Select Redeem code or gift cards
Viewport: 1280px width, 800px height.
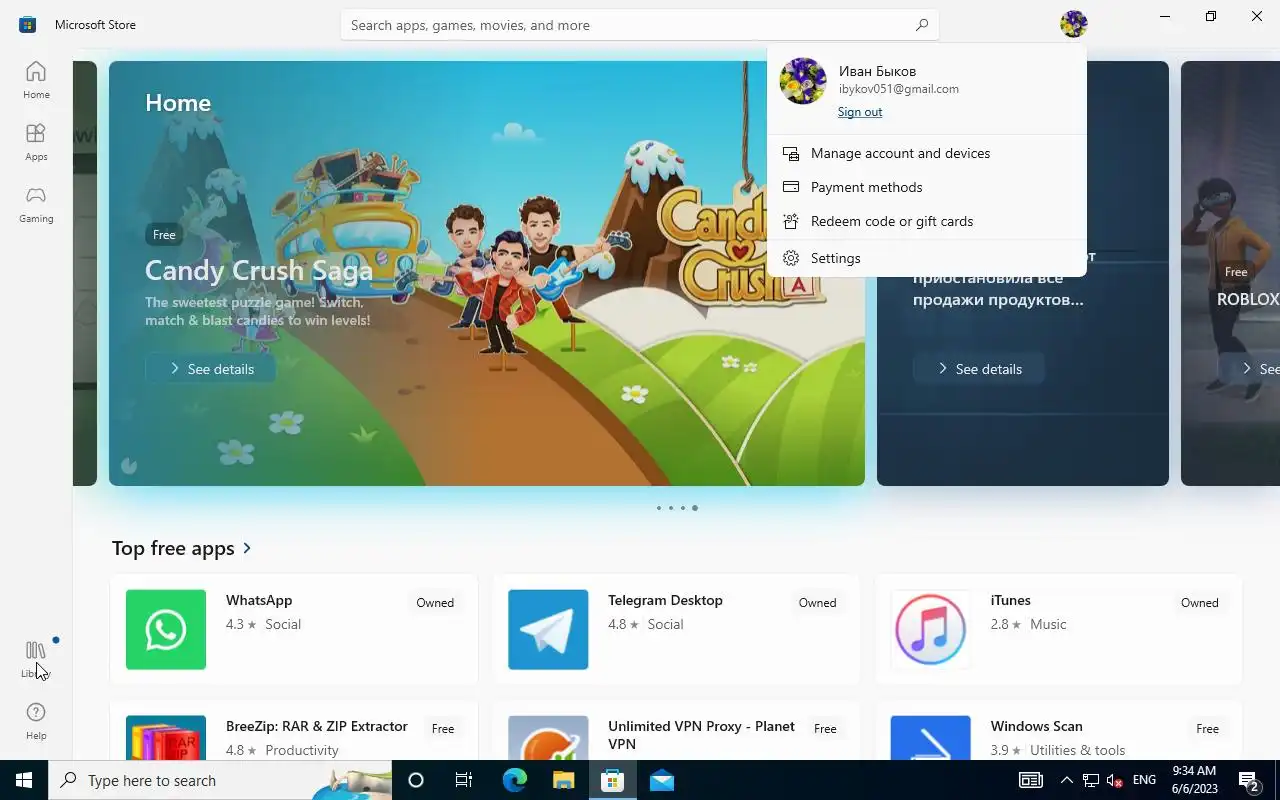(927, 221)
